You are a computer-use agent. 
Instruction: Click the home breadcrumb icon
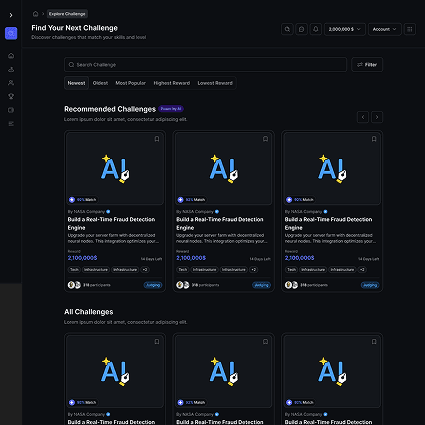[x=35, y=14]
